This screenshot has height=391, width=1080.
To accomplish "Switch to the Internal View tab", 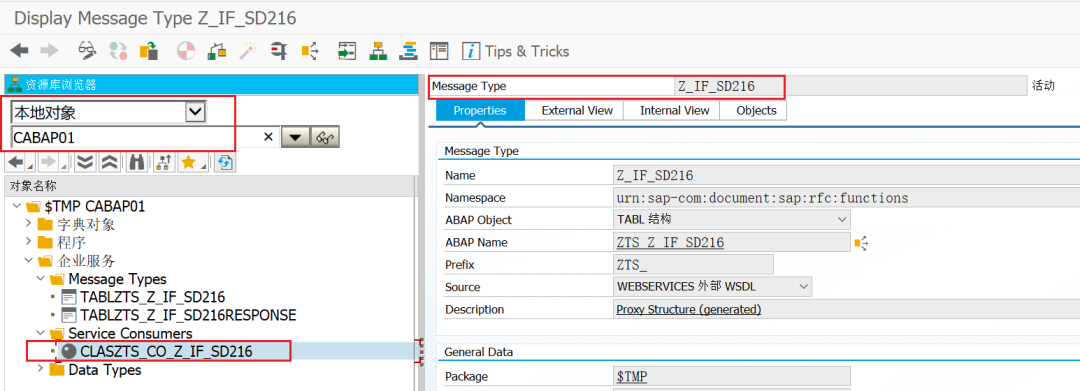I will 674,110.
